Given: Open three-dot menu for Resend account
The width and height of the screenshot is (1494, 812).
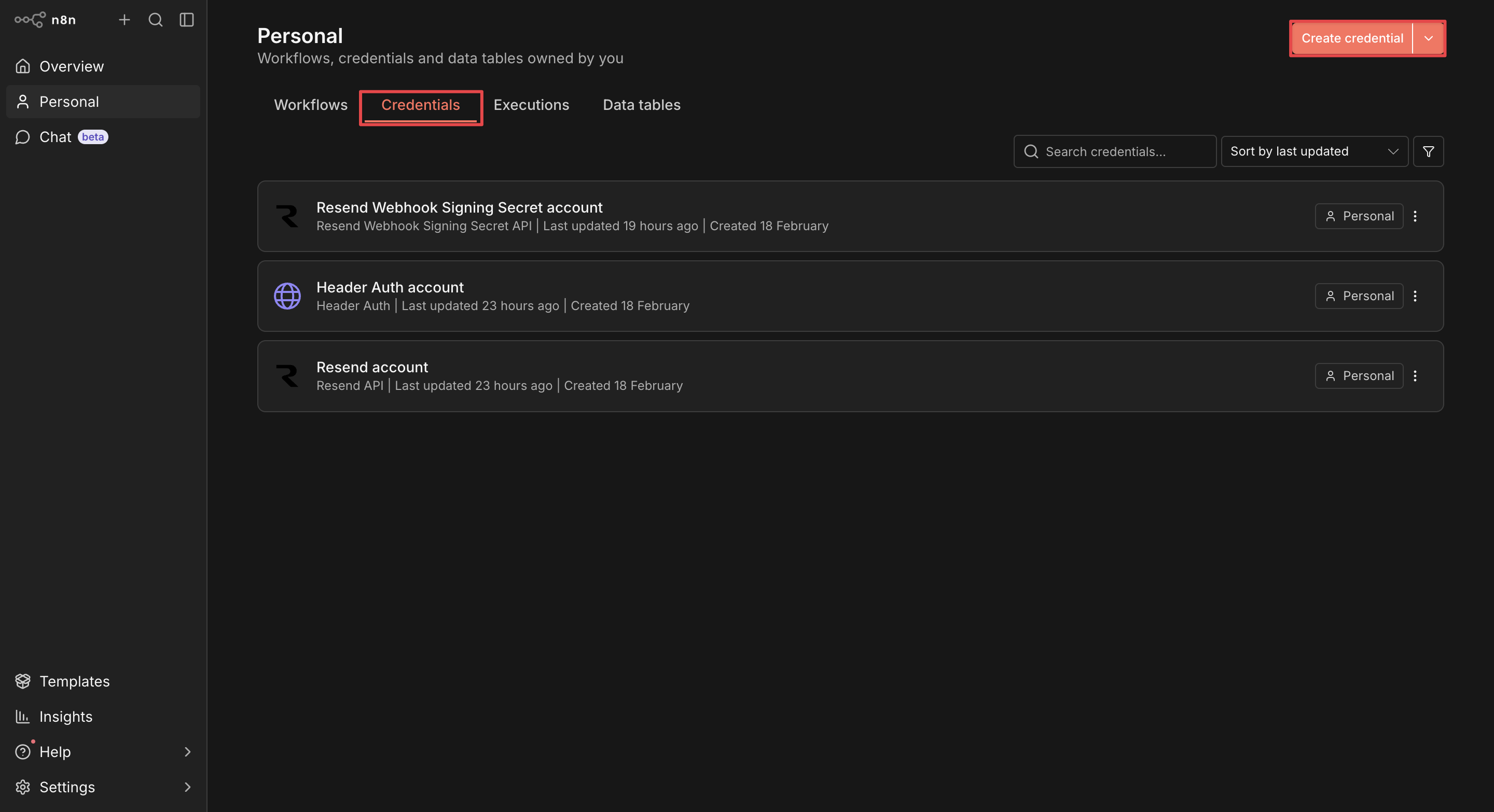Looking at the screenshot, I should [x=1415, y=376].
